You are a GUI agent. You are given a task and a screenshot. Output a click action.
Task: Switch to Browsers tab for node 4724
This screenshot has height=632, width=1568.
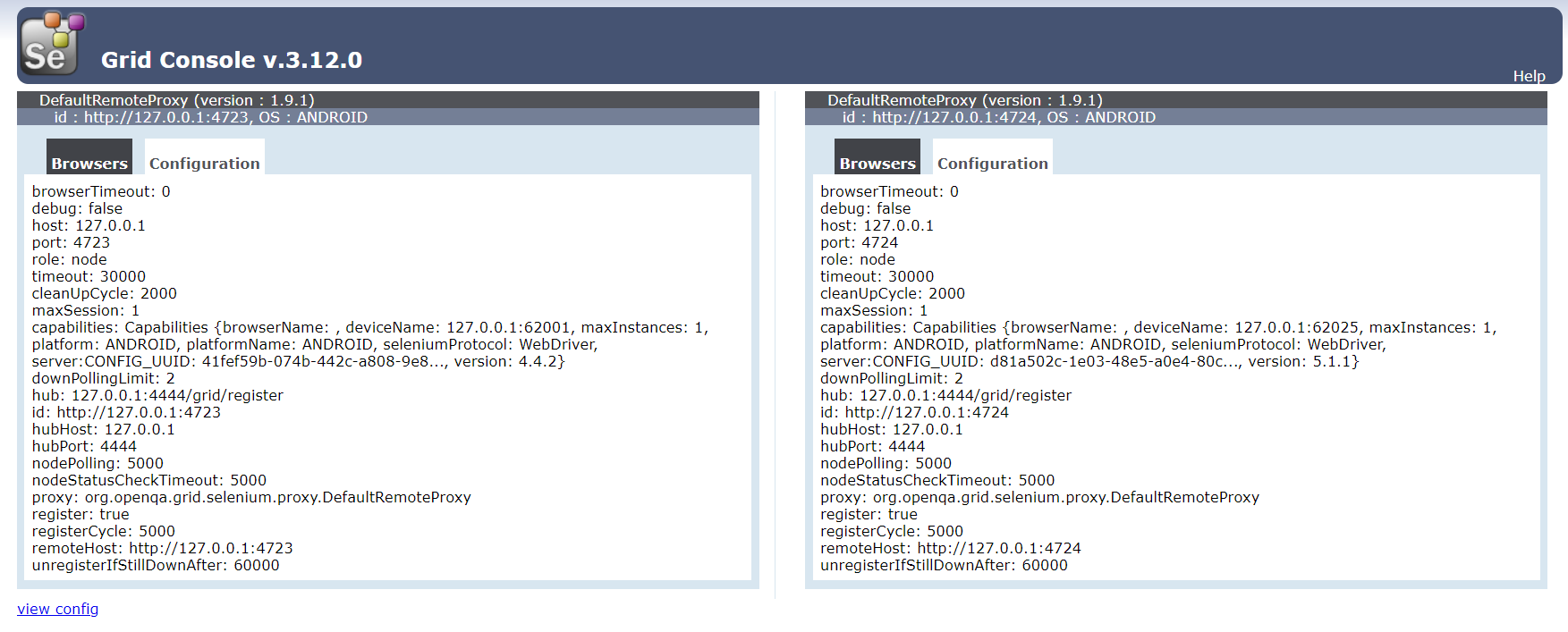pos(877,163)
